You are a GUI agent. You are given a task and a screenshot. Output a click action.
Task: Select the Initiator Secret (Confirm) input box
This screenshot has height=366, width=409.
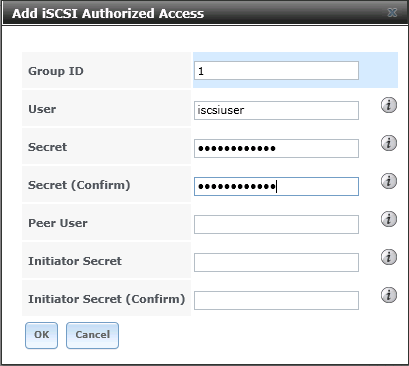pos(276,300)
